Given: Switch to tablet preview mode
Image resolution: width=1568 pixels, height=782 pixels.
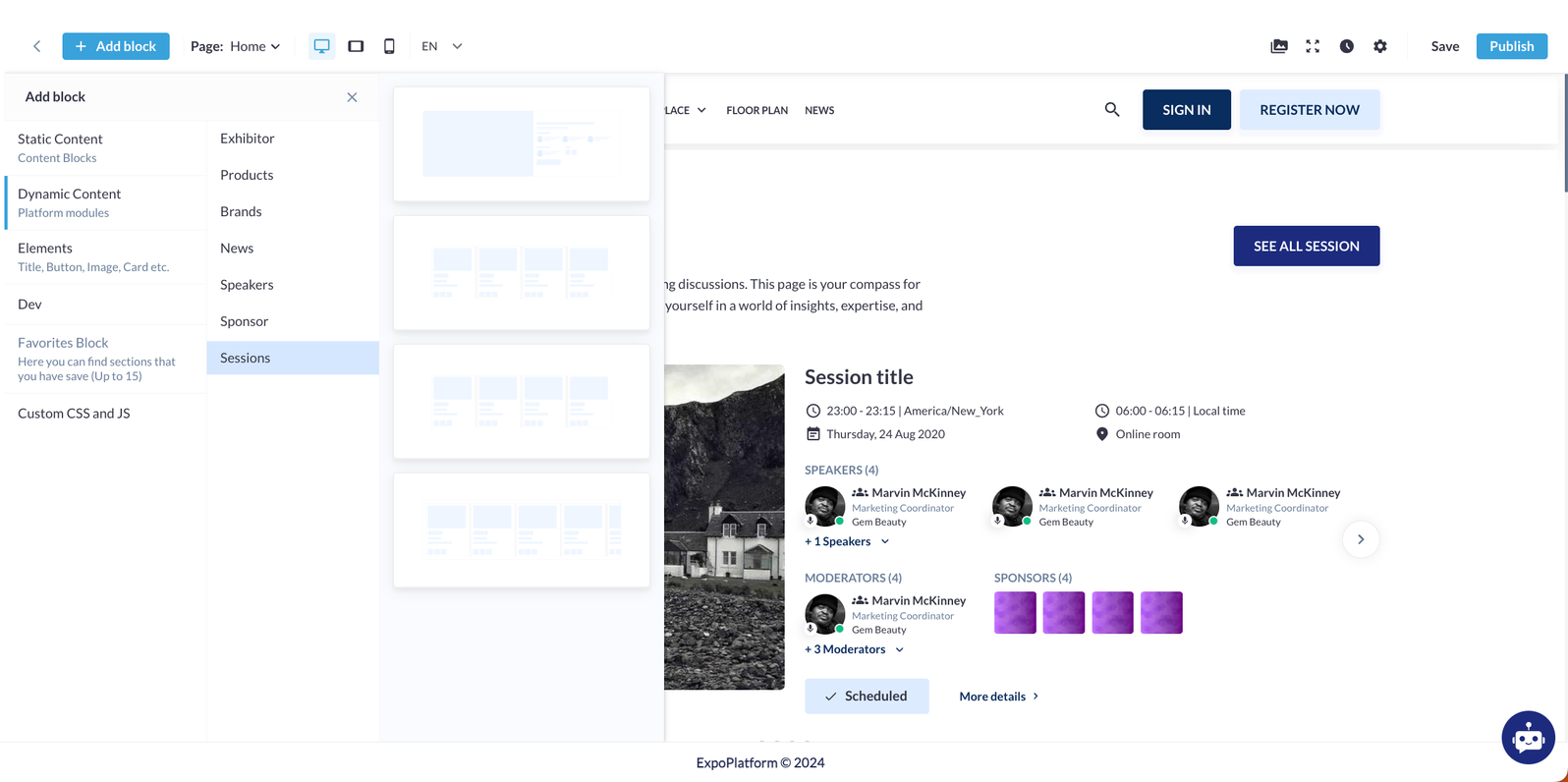Looking at the screenshot, I should pyautogui.click(x=356, y=46).
